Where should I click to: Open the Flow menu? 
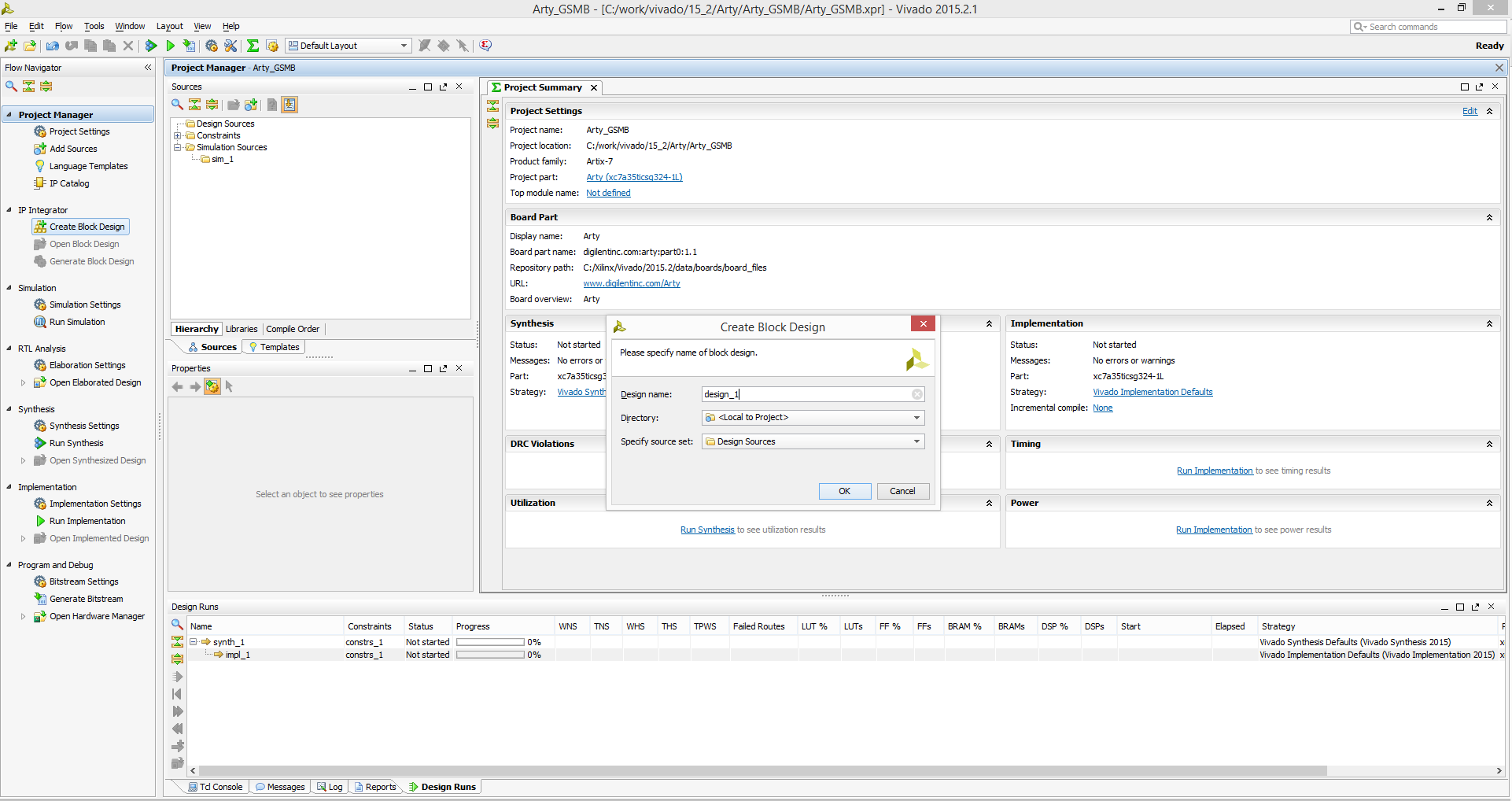pyautogui.click(x=64, y=26)
